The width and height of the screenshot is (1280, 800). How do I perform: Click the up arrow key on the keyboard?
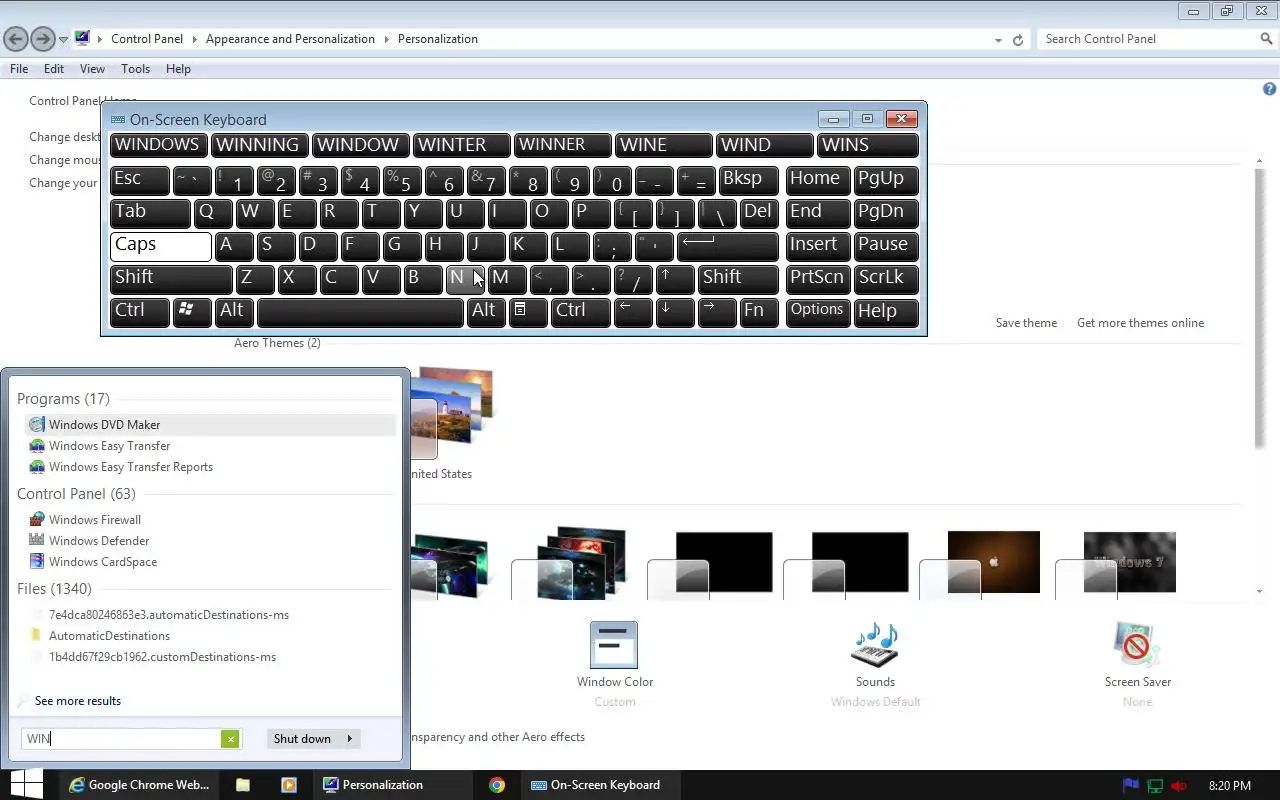[676, 278]
